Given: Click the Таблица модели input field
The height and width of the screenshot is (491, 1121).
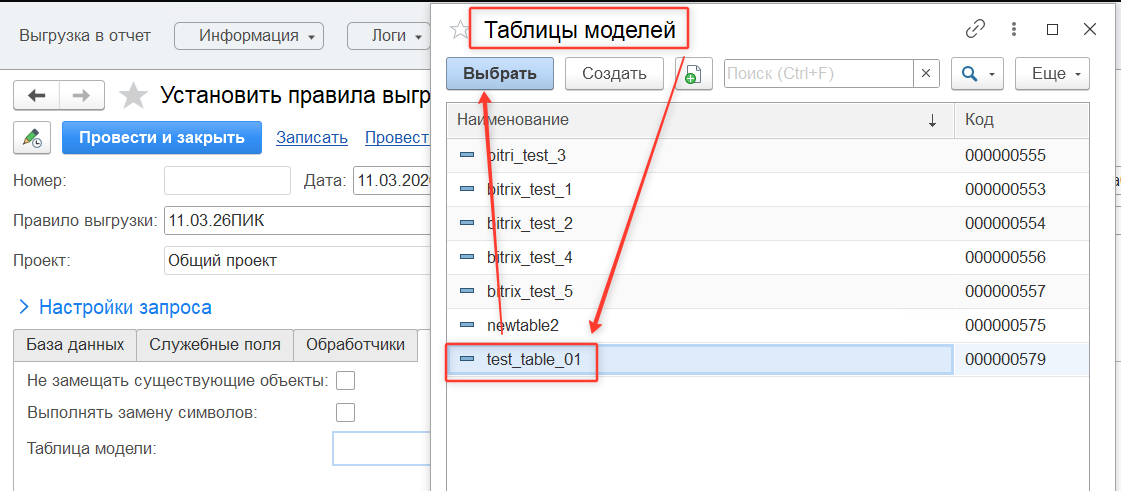Looking at the screenshot, I should [381, 448].
